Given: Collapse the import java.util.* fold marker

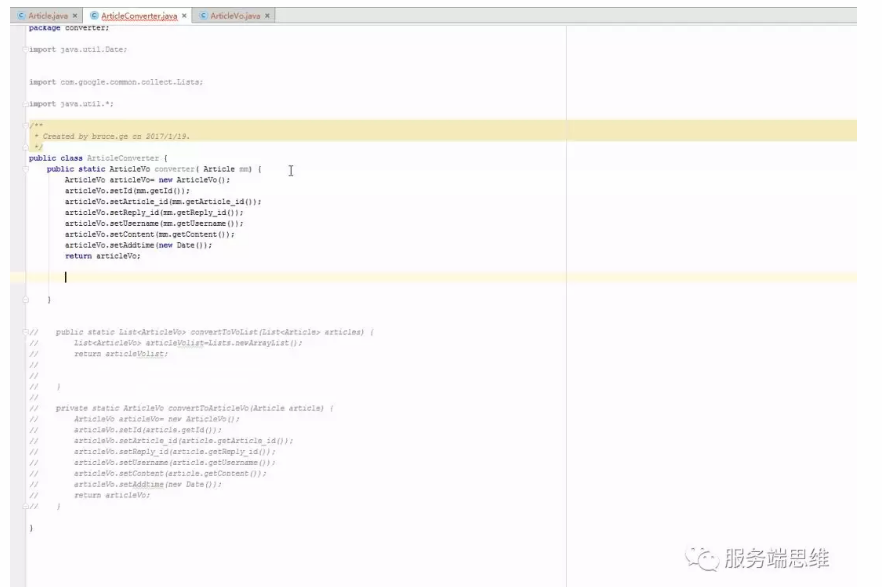Looking at the screenshot, I should click(x=25, y=104).
